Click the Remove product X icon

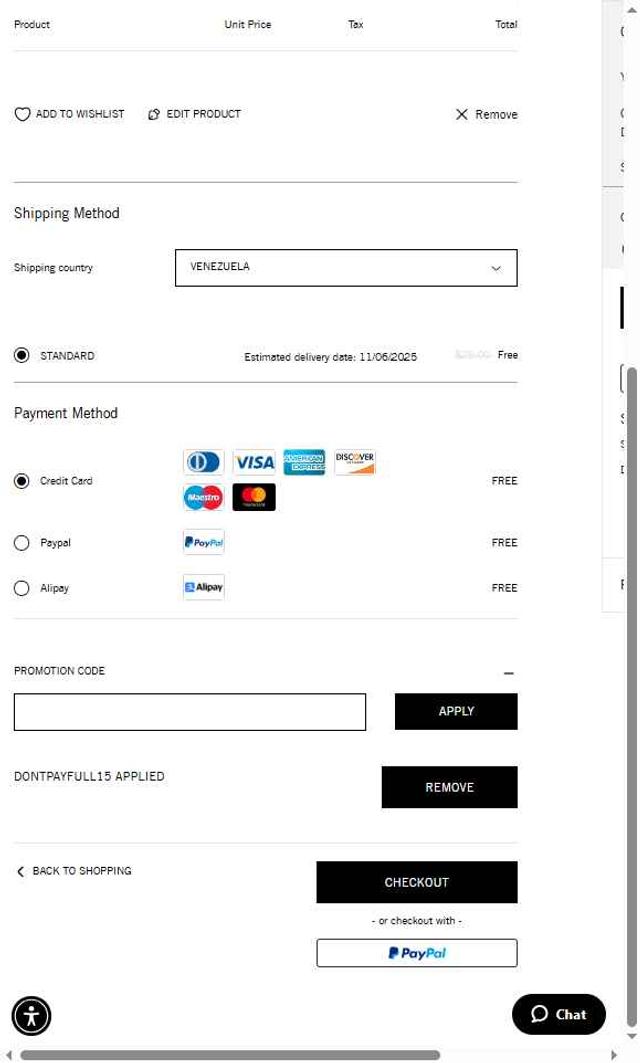coord(461,114)
